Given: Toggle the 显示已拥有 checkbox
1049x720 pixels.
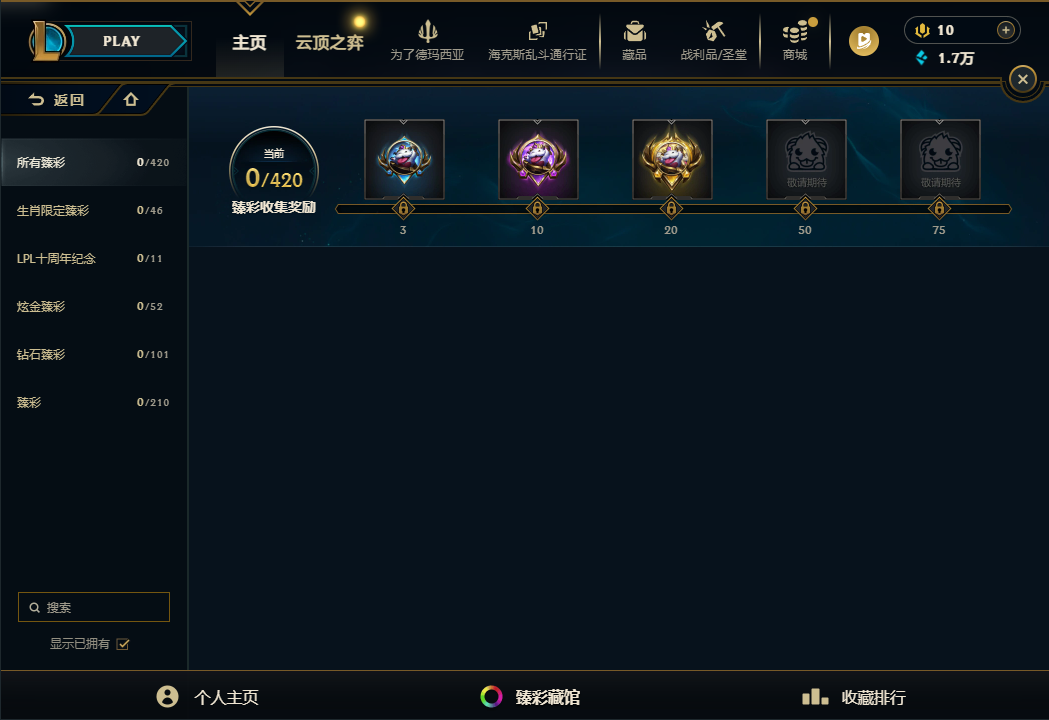Looking at the screenshot, I should 122,644.
